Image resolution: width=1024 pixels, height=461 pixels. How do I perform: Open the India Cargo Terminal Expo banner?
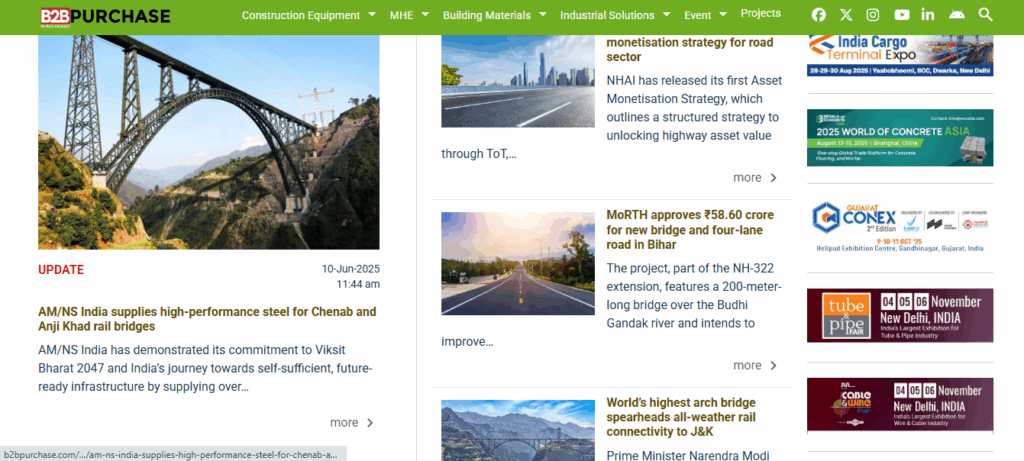coord(900,56)
